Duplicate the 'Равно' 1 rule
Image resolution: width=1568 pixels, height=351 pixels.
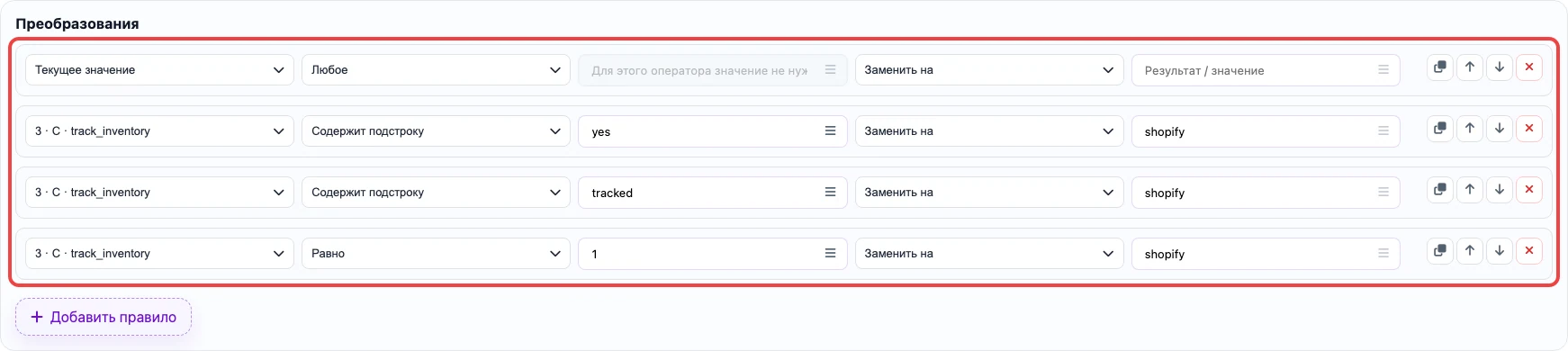pyautogui.click(x=1440, y=251)
